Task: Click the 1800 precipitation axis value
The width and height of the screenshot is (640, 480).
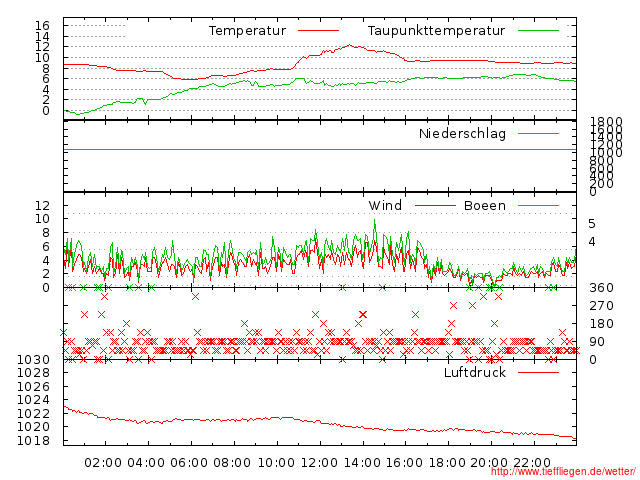Action: coord(606,122)
